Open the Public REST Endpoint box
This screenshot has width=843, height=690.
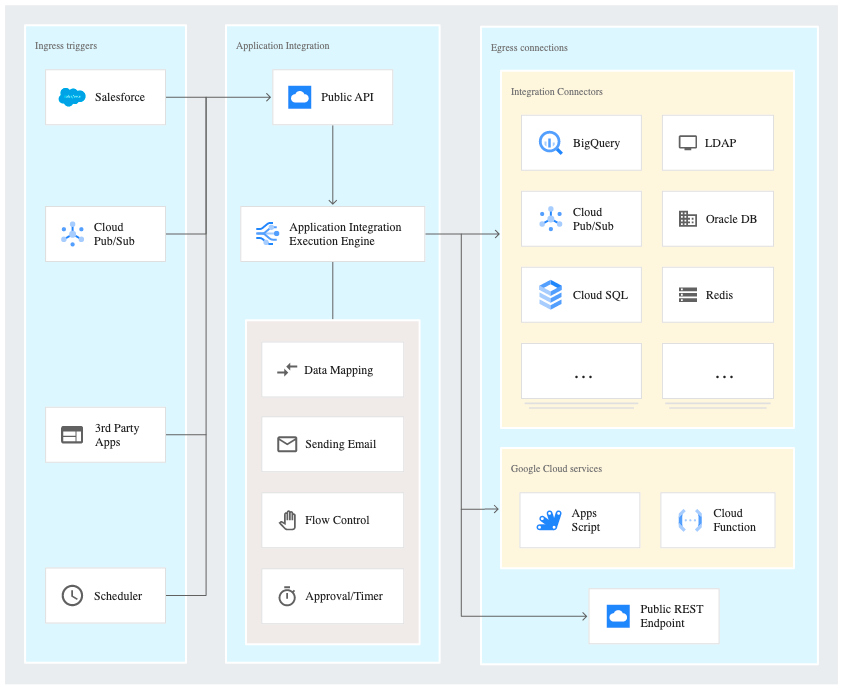653,616
